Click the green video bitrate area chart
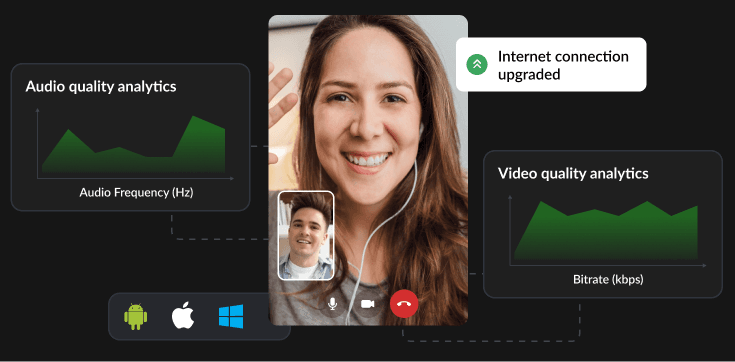This screenshot has width=735, height=362. click(x=606, y=230)
